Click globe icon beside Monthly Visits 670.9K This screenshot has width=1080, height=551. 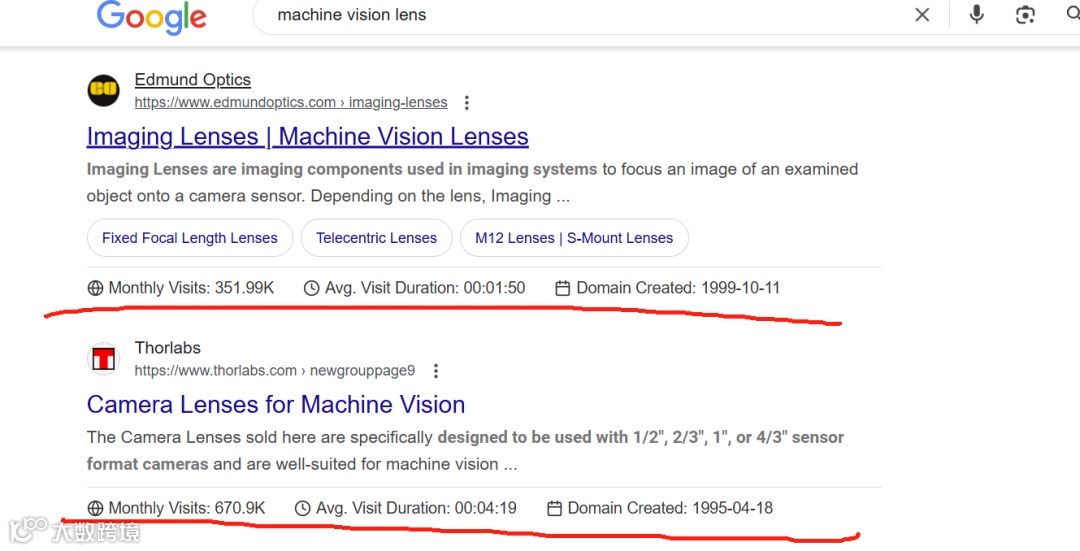point(96,508)
